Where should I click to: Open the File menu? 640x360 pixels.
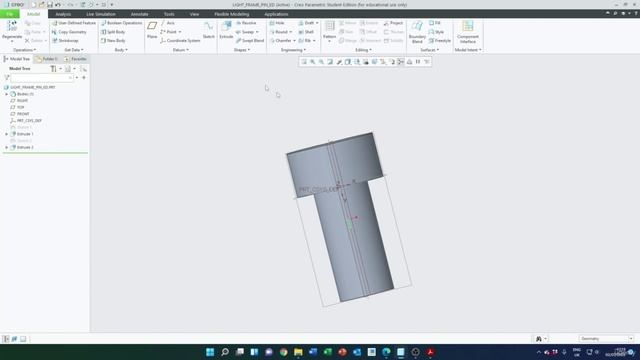pyautogui.click(x=9, y=14)
